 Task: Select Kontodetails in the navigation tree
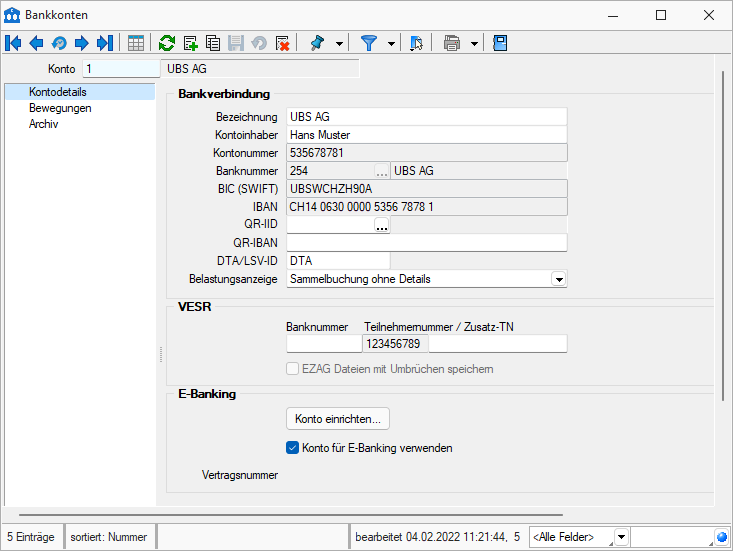tap(80, 92)
